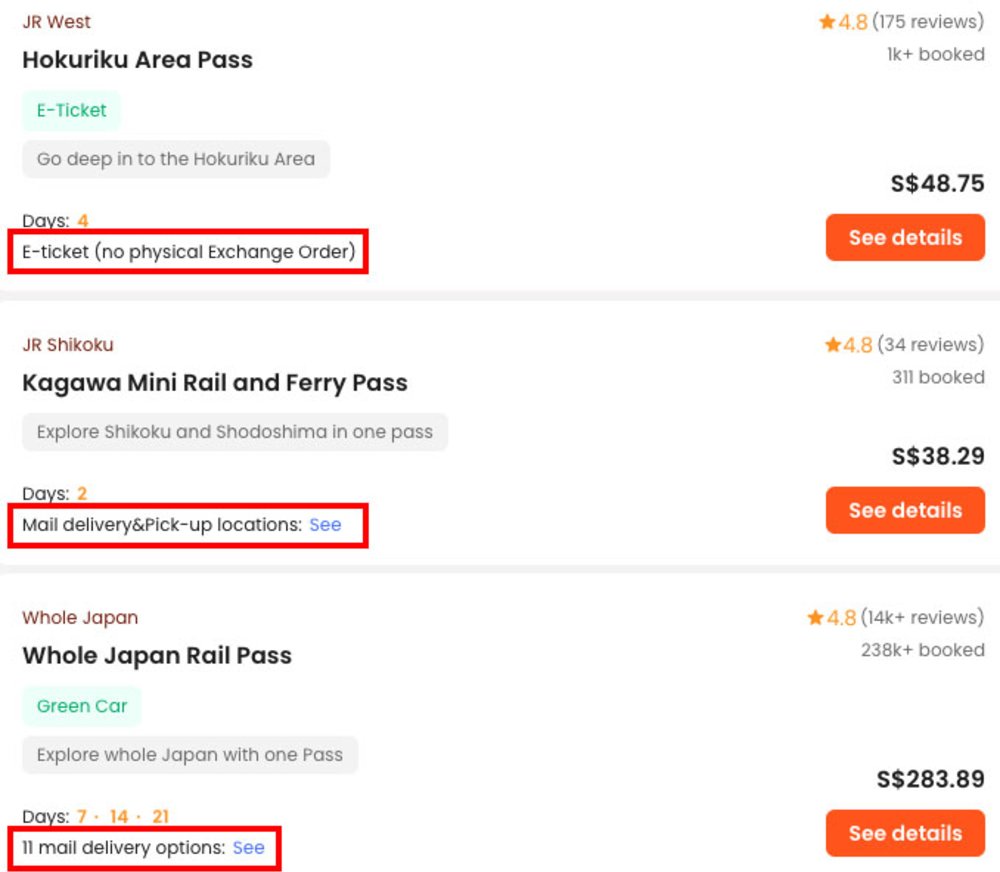Click the star rating icon for Hokuriku Area Pass

pos(827,21)
